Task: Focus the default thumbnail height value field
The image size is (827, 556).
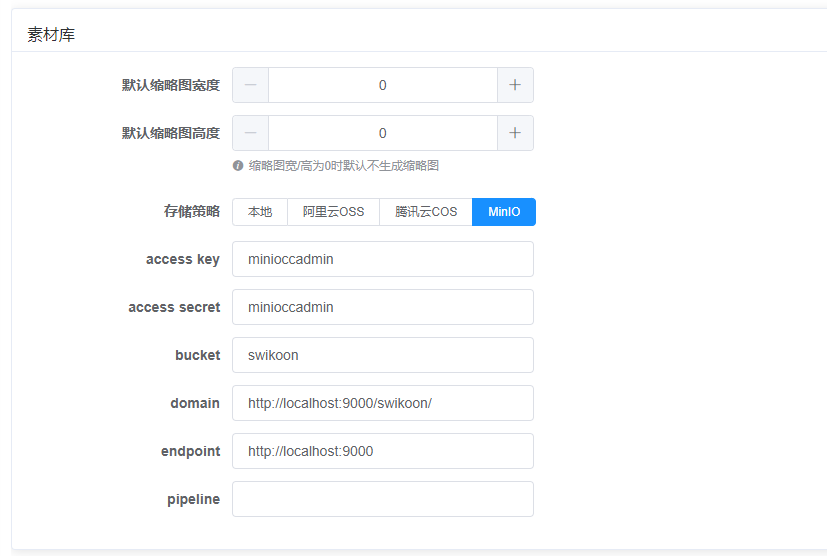Action: pyautogui.click(x=382, y=133)
